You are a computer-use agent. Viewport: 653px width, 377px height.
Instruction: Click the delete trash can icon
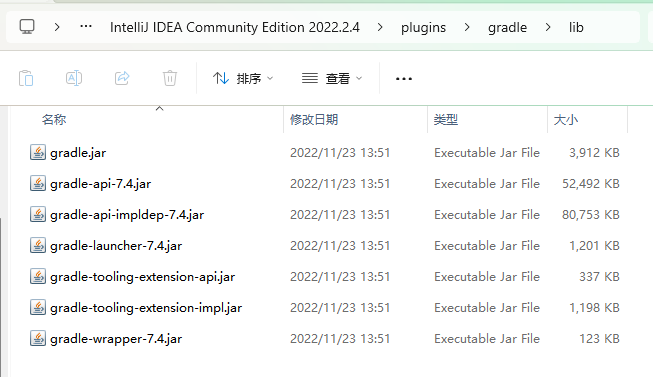click(170, 78)
